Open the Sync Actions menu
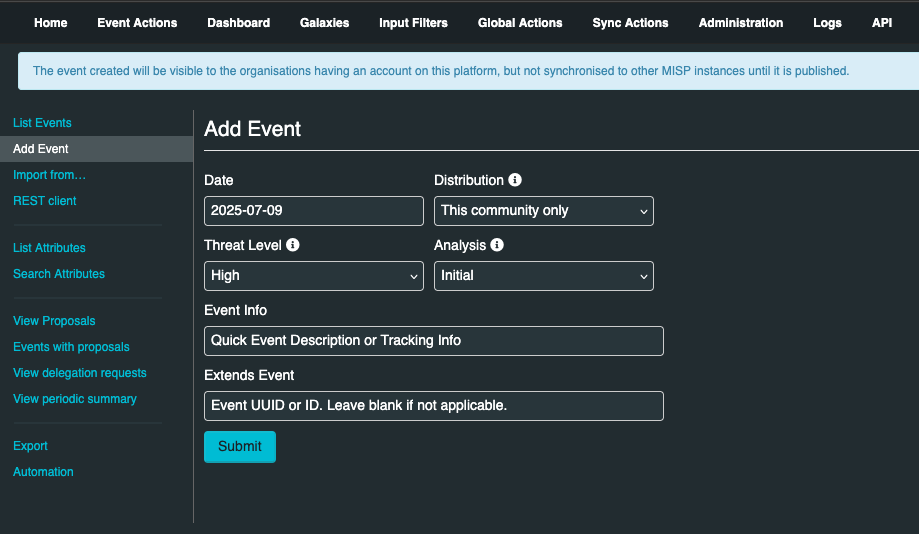Screen dimensions: 919x534 click(x=630, y=22)
